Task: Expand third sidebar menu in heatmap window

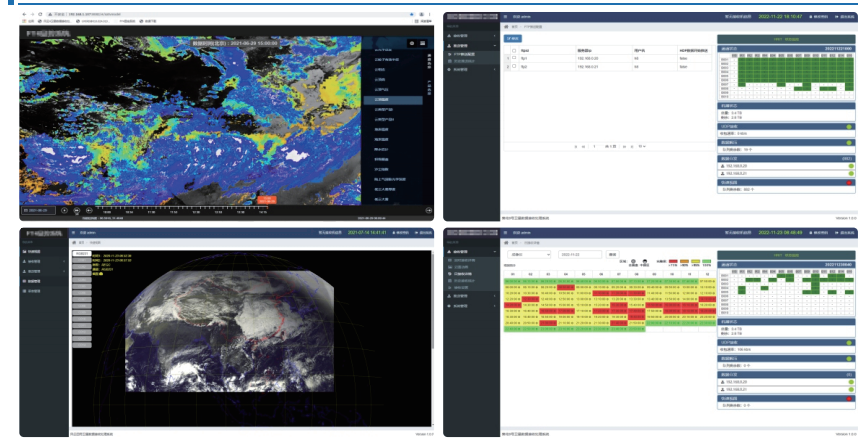Action: point(472,306)
